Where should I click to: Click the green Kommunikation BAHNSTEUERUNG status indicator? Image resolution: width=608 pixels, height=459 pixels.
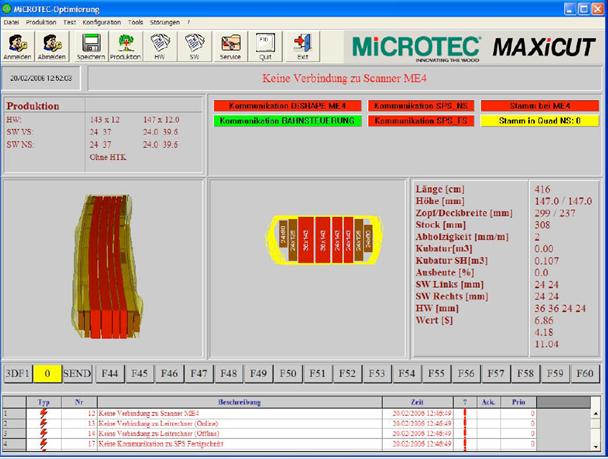pyautogui.click(x=288, y=121)
